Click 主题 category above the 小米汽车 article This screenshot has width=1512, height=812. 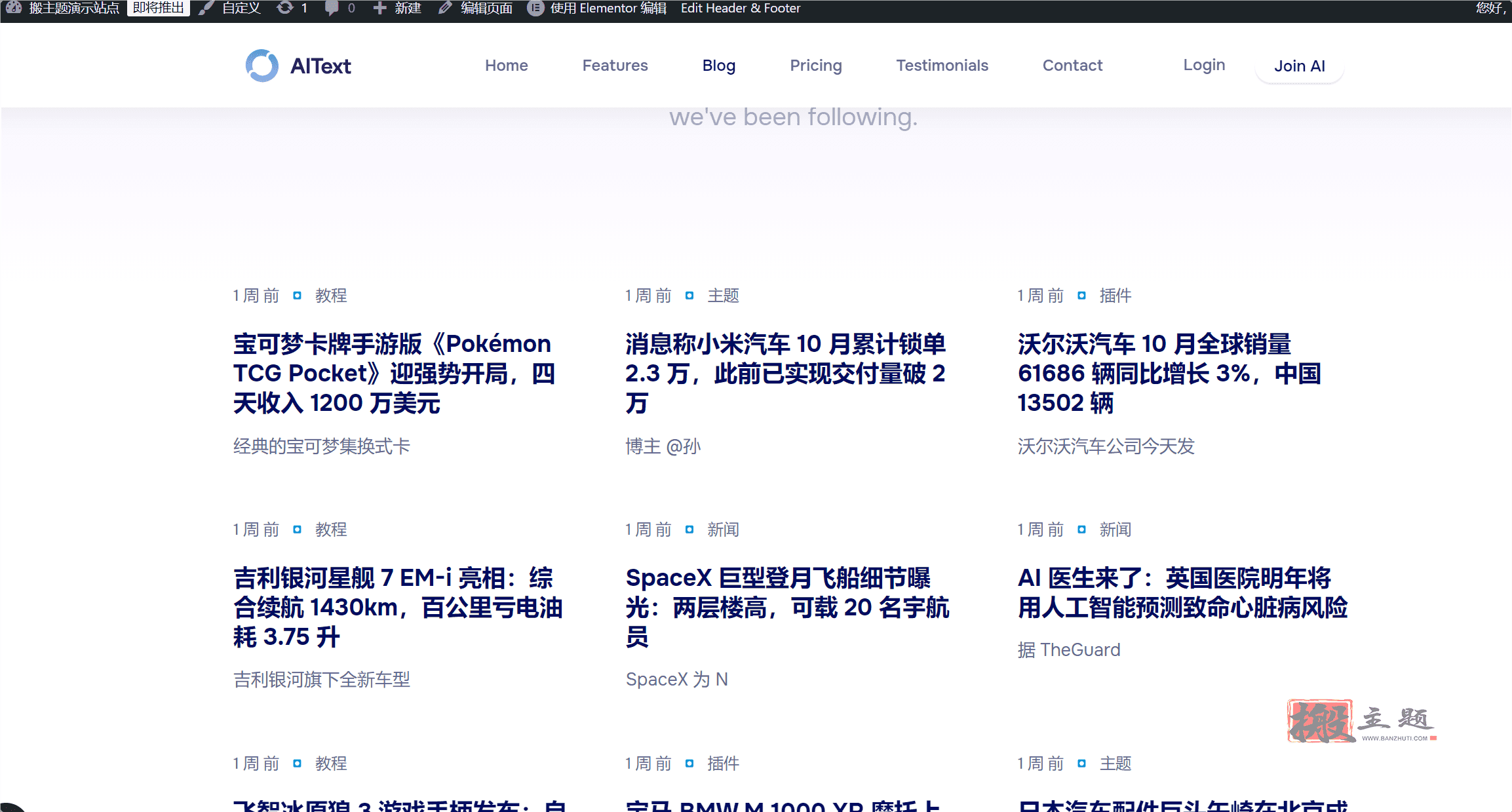(x=723, y=296)
